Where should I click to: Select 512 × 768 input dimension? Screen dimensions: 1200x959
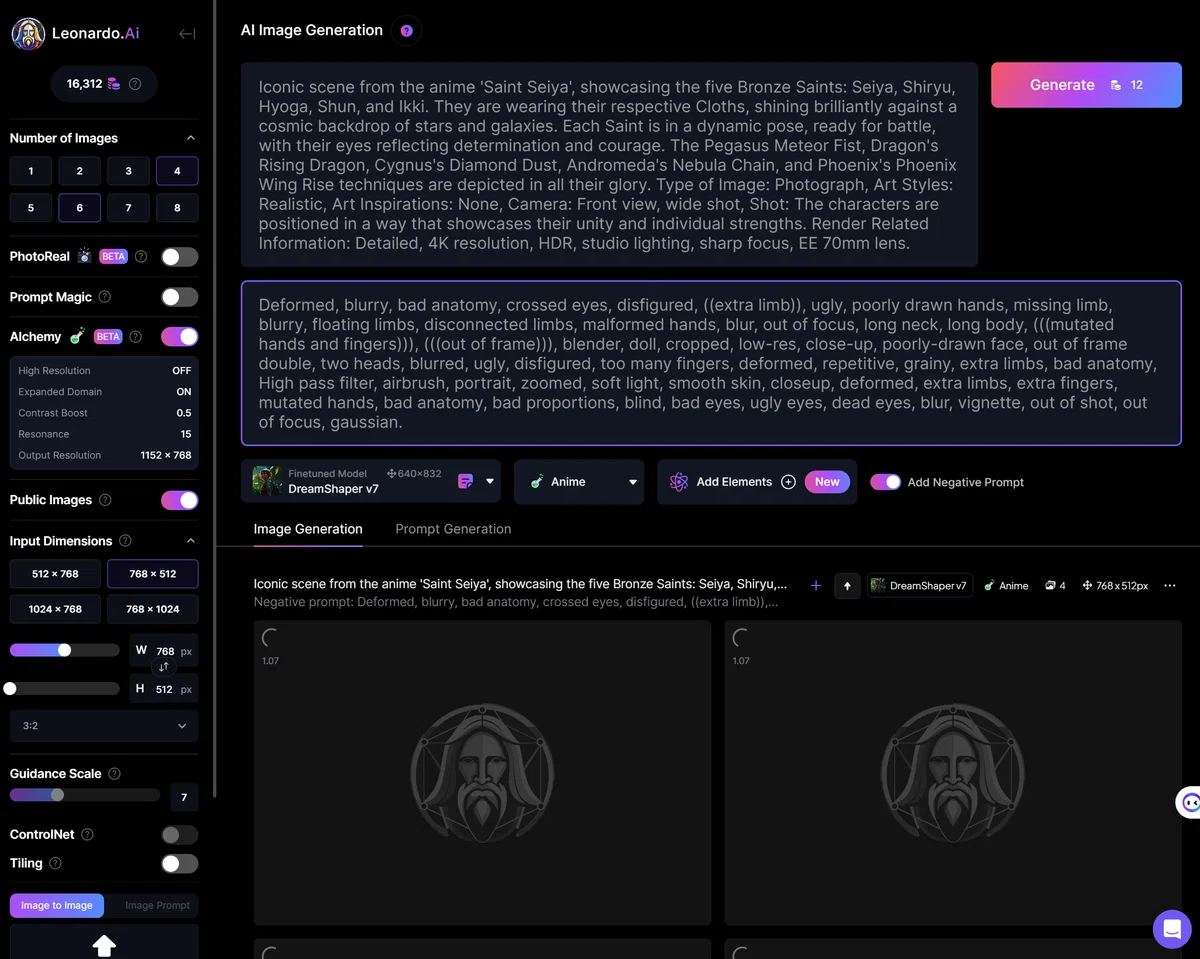(x=55, y=574)
